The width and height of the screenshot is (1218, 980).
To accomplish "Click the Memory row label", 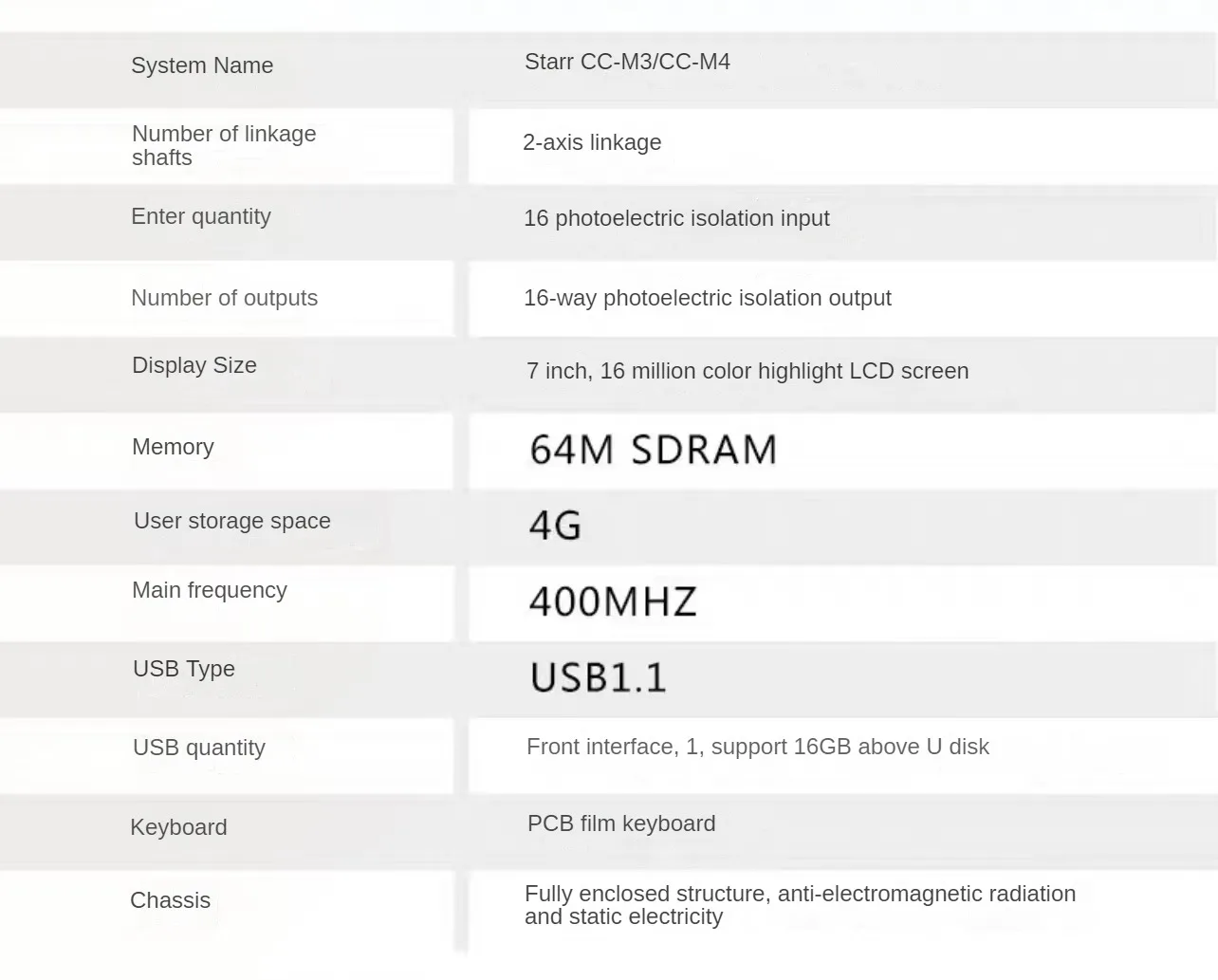I will [x=173, y=447].
